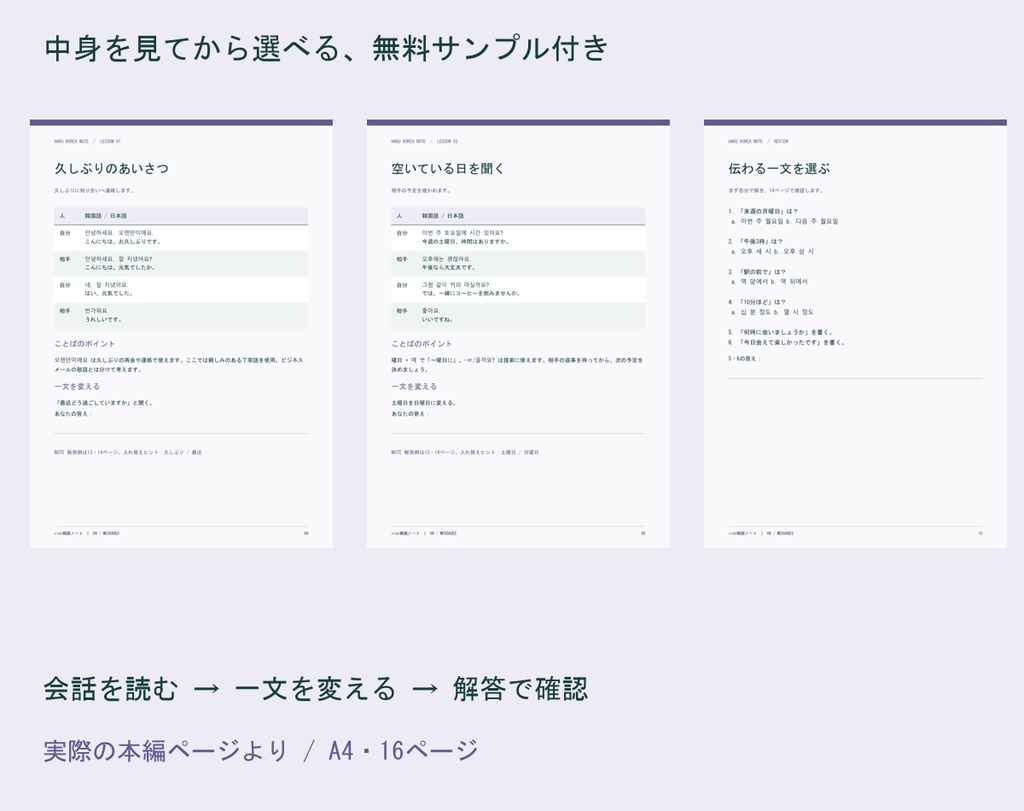Open the Lesson 02 sample page thumbnail

(518, 334)
